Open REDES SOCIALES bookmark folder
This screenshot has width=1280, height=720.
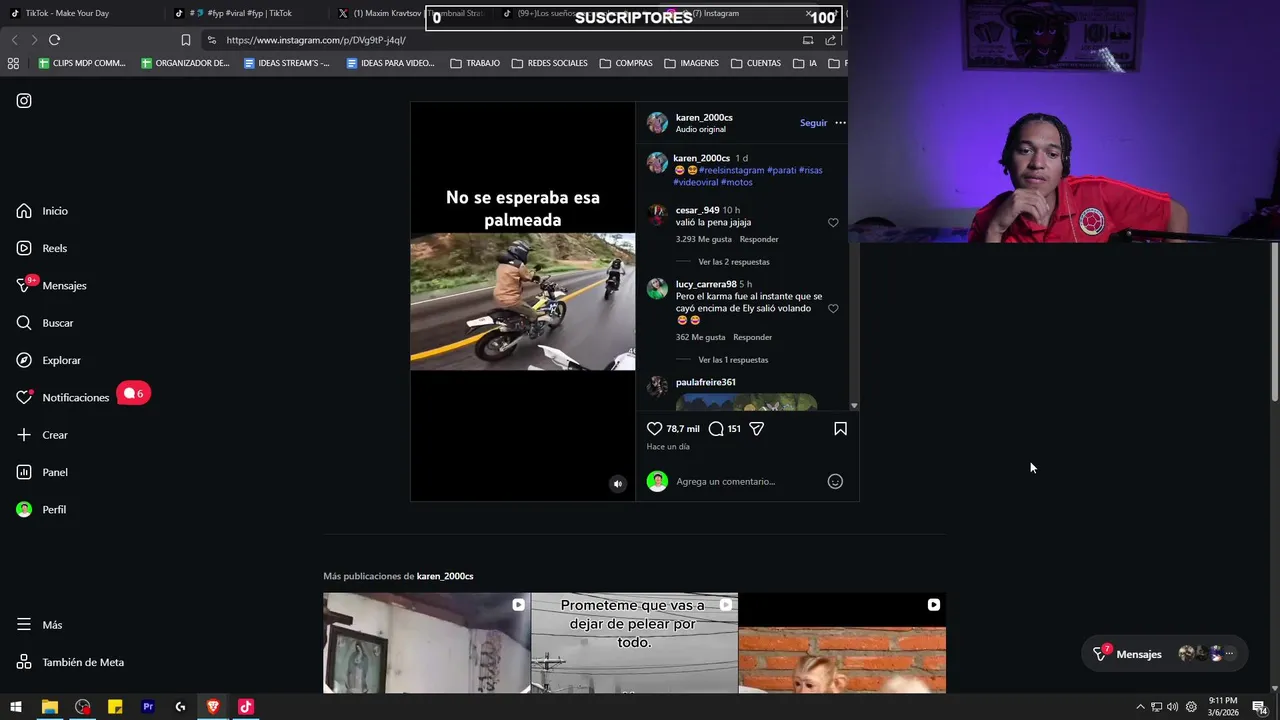pyautogui.click(x=549, y=63)
